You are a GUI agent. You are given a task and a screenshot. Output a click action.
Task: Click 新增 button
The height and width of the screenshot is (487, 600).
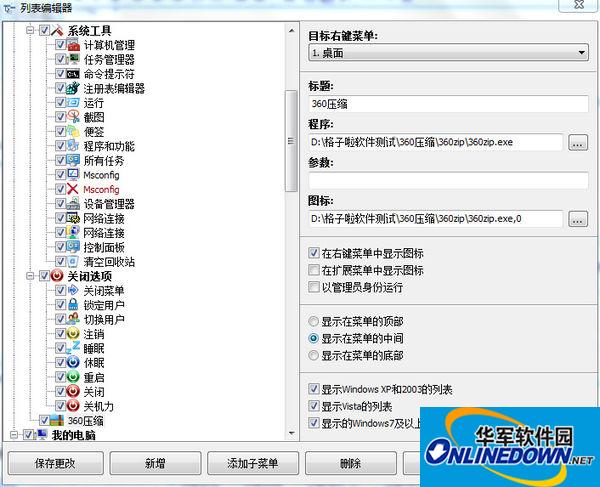[x=155, y=463]
